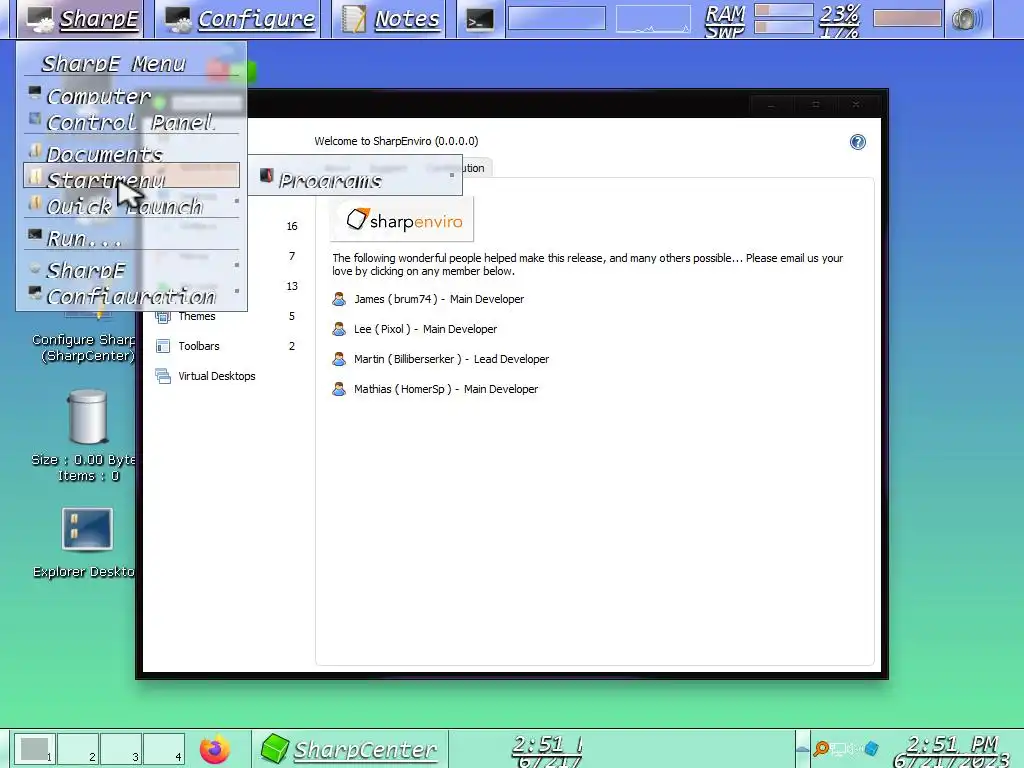Click the Explorer Desktop icon
This screenshot has height=768, width=1024.
[88, 530]
